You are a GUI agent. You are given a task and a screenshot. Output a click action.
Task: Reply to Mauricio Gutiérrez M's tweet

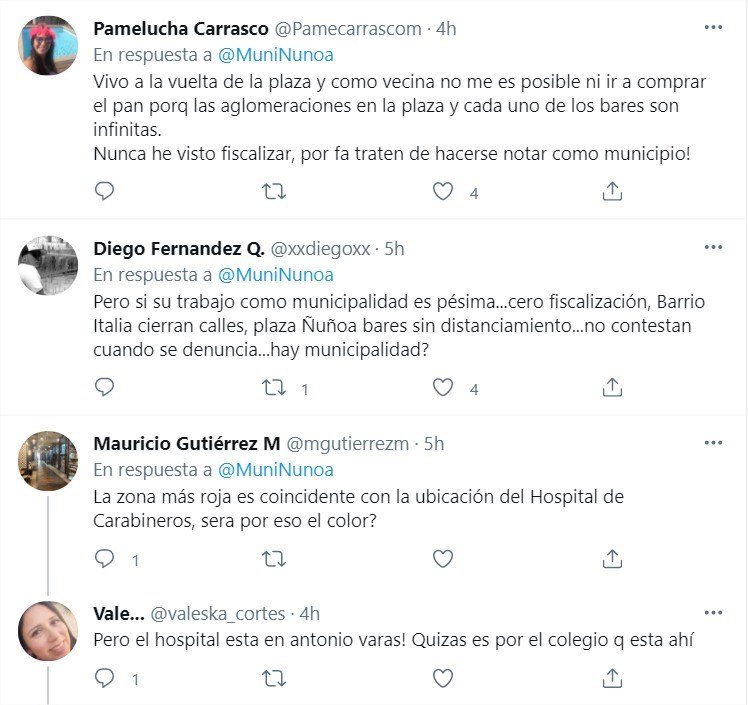(104, 559)
